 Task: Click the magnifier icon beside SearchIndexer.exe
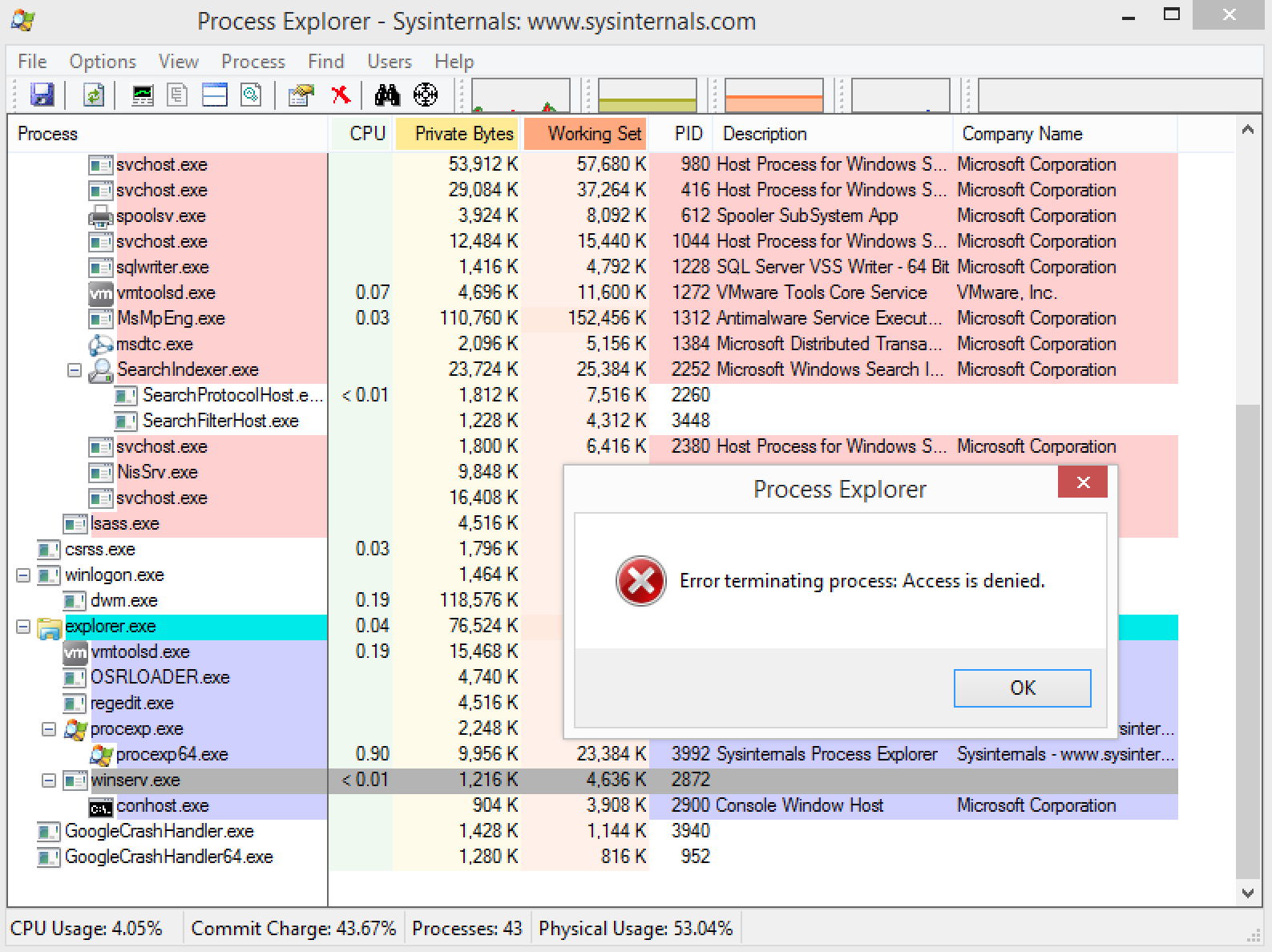click(100, 369)
